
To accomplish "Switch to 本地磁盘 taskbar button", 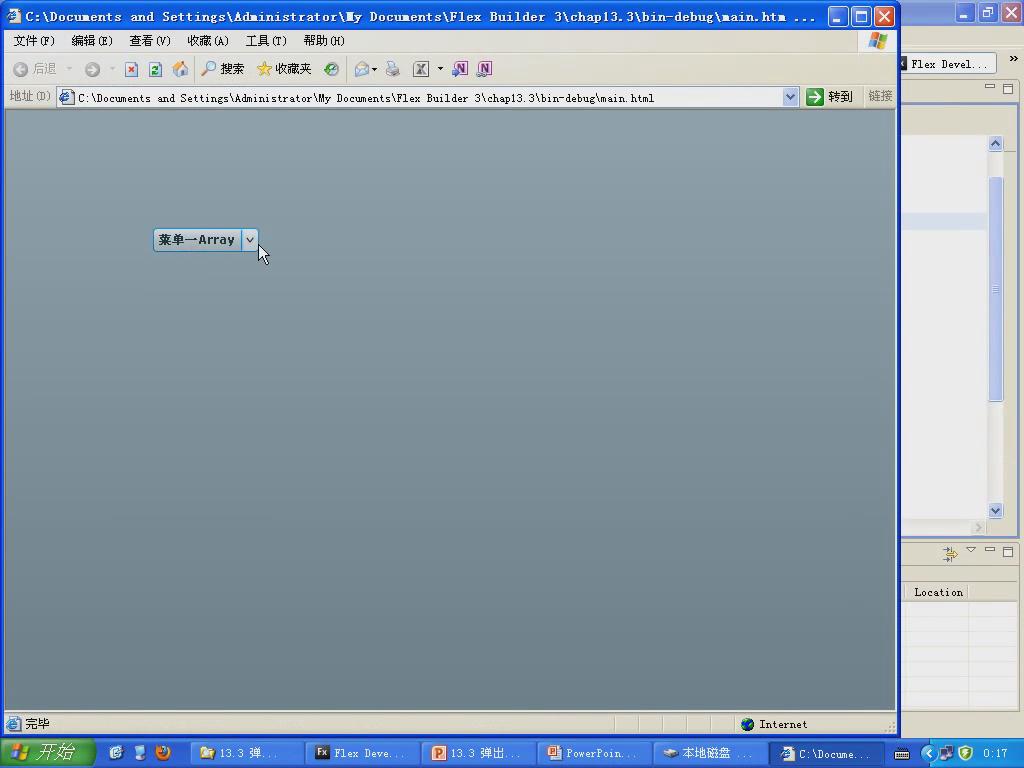I will tap(710, 753).
